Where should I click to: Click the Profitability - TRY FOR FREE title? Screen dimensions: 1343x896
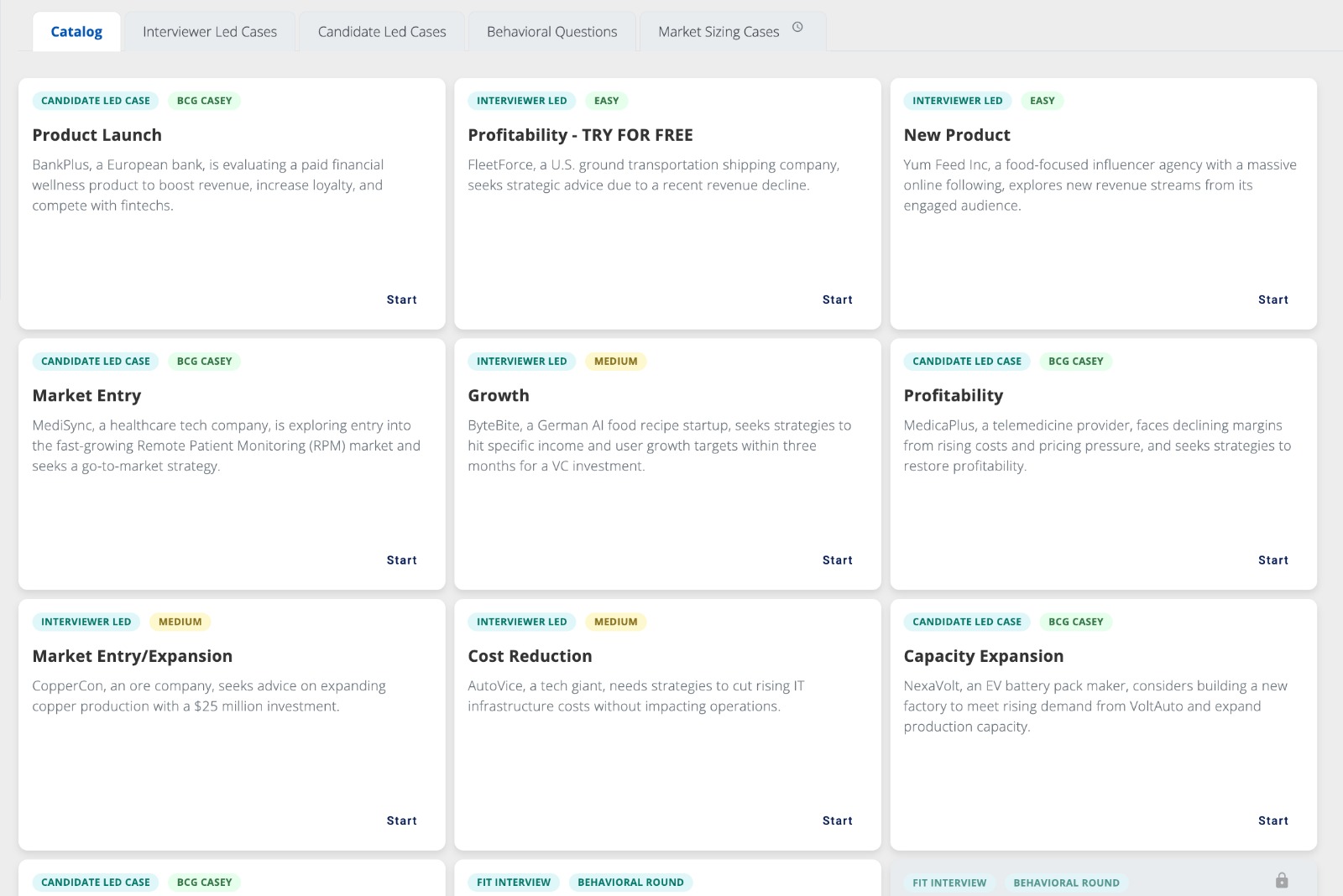tap(580, 135)
